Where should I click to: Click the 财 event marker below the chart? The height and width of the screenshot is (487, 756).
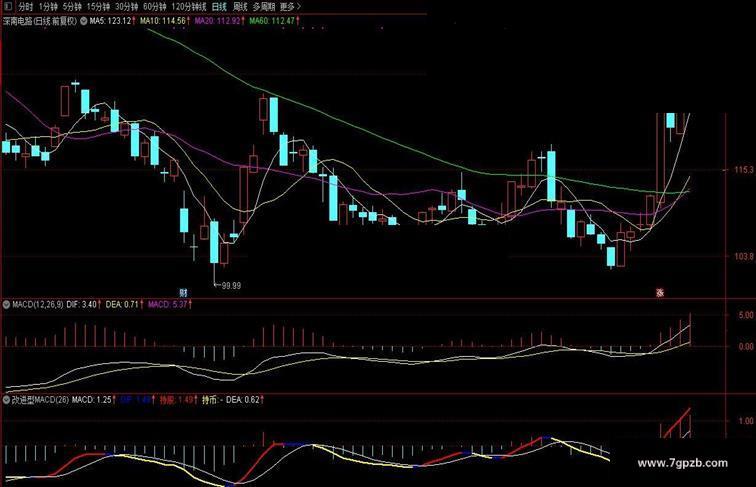[183, 293]
